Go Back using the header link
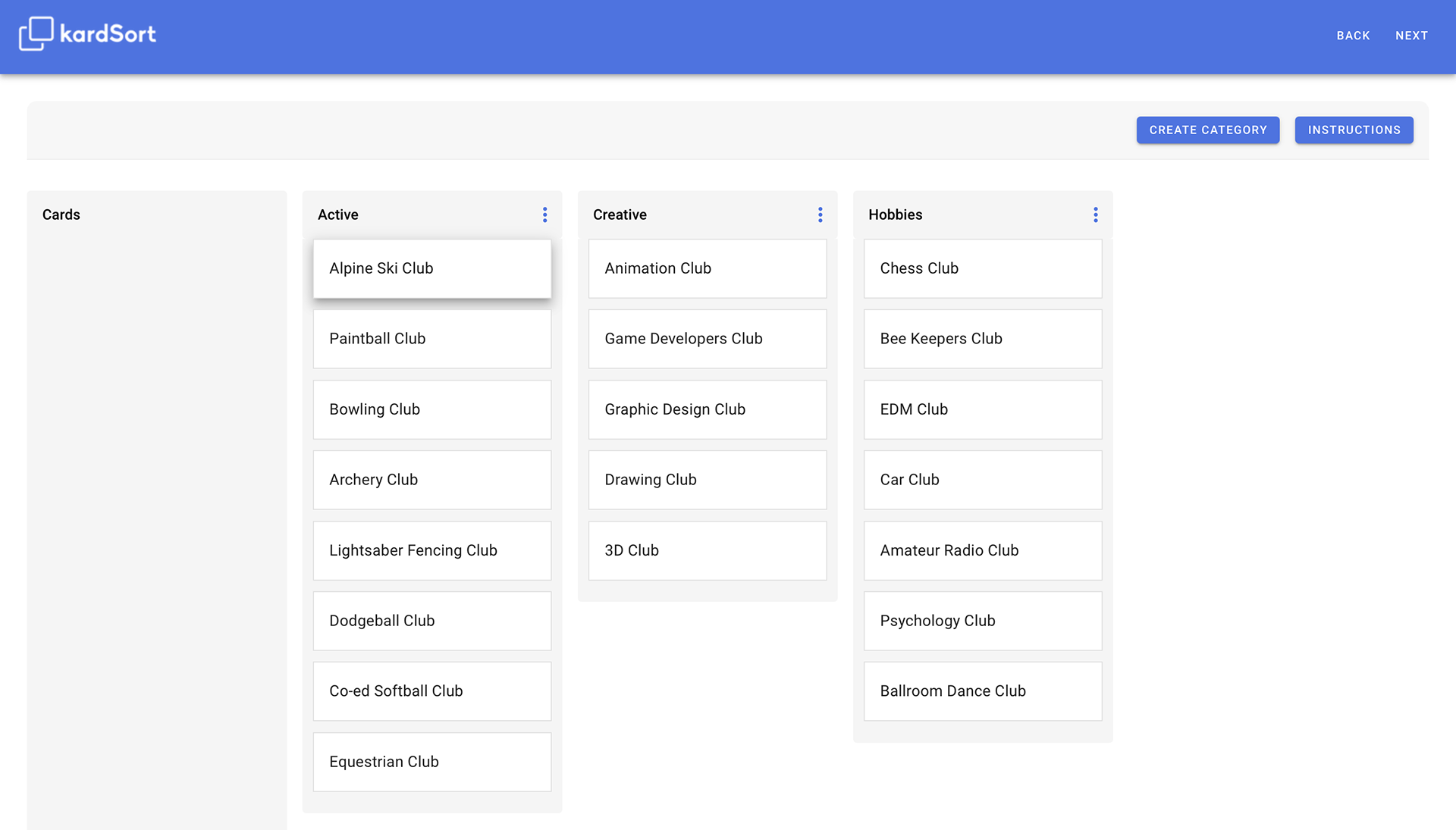The width and height of the screenshot is (1456, 830). coord(1353,36)
